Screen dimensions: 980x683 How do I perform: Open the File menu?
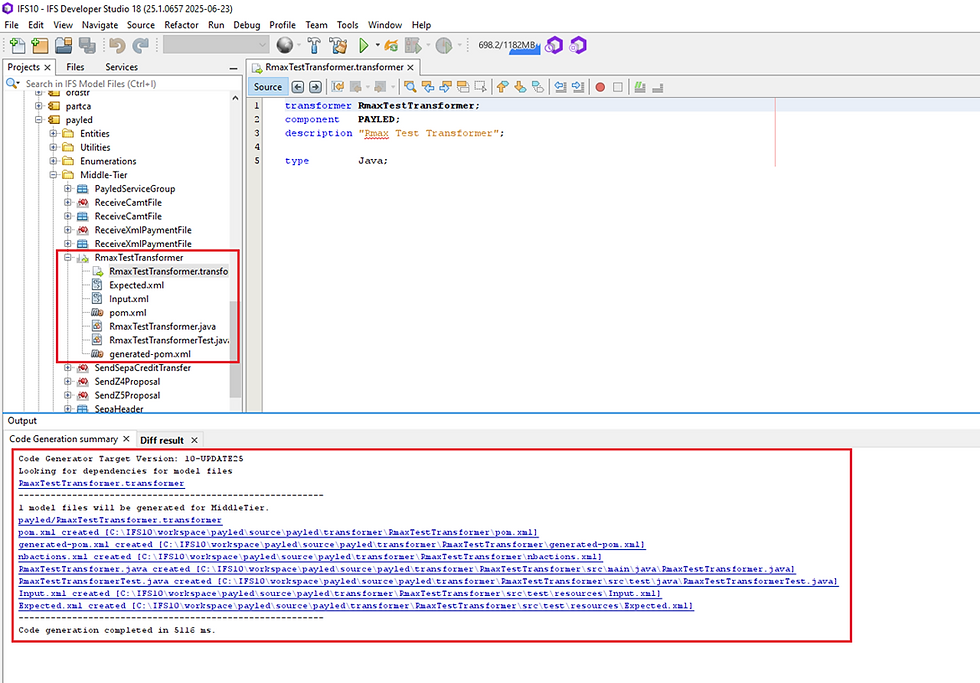11,25
